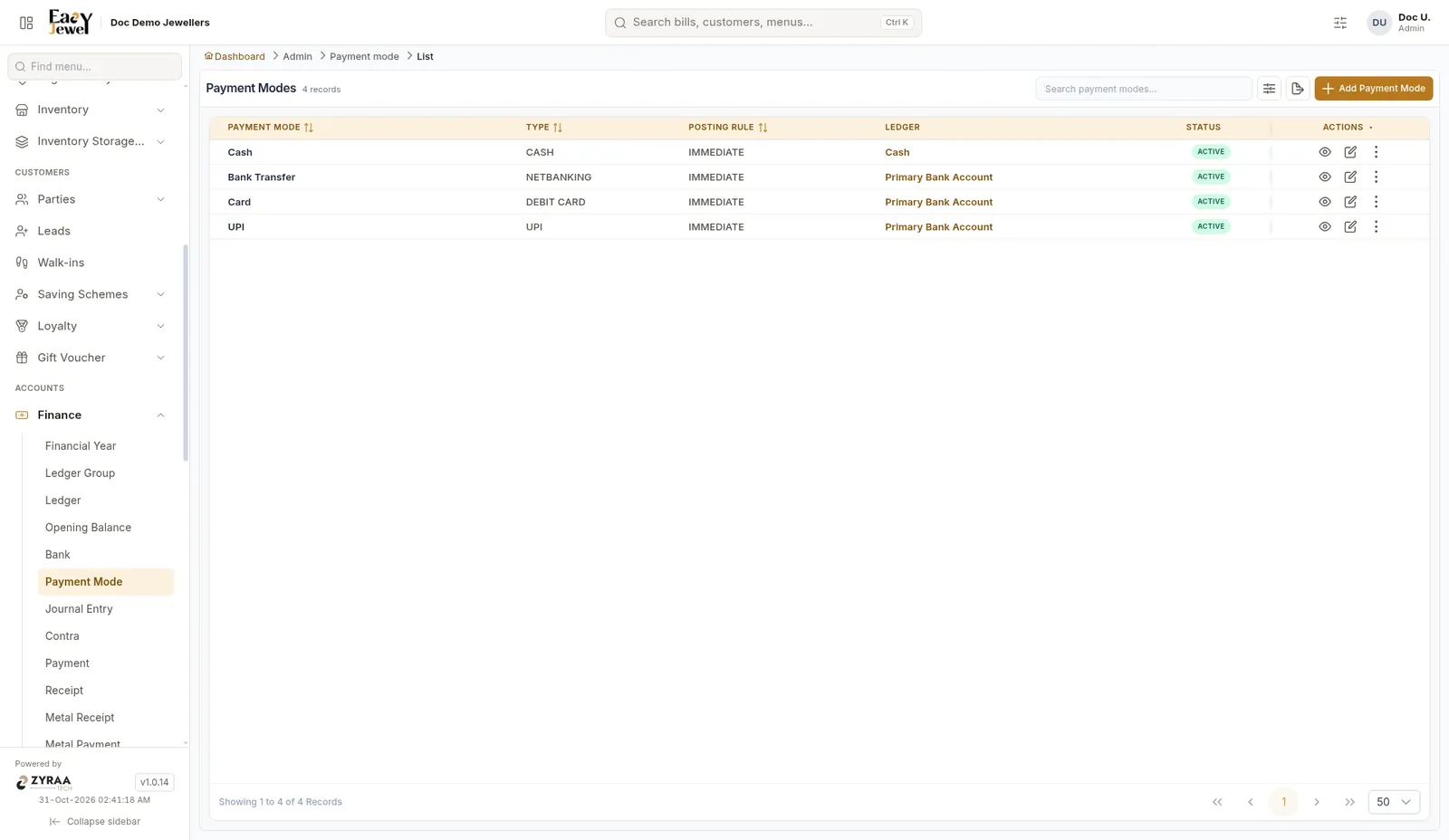Click Add Payment Mode button

(x=1373, y=89)
